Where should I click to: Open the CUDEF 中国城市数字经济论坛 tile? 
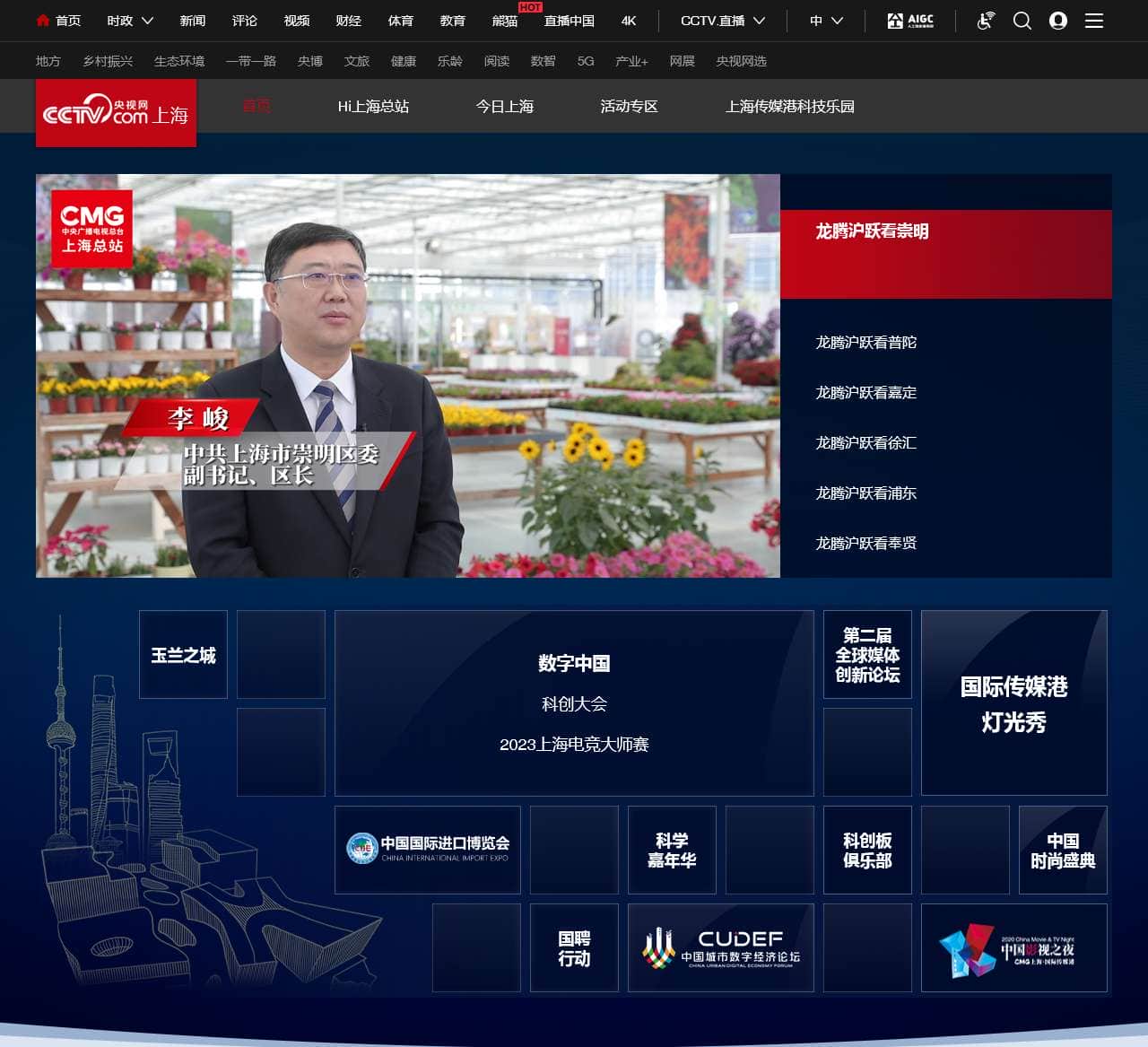(x=721, y=947)
